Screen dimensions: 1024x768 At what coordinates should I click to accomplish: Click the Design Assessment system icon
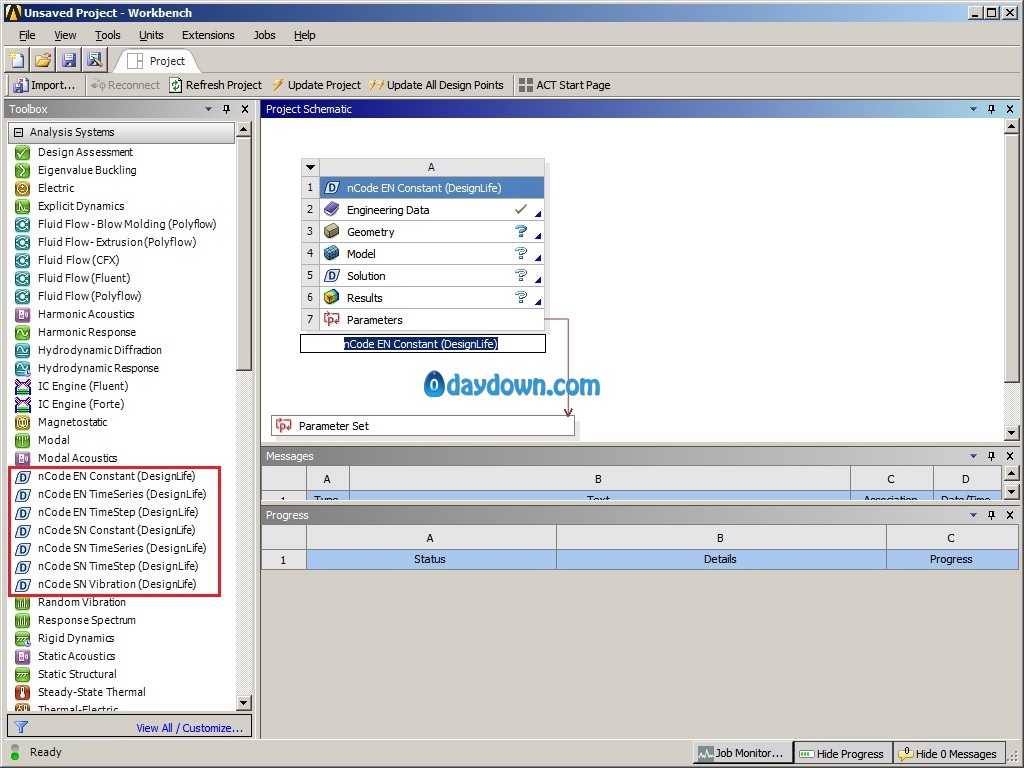22,152
